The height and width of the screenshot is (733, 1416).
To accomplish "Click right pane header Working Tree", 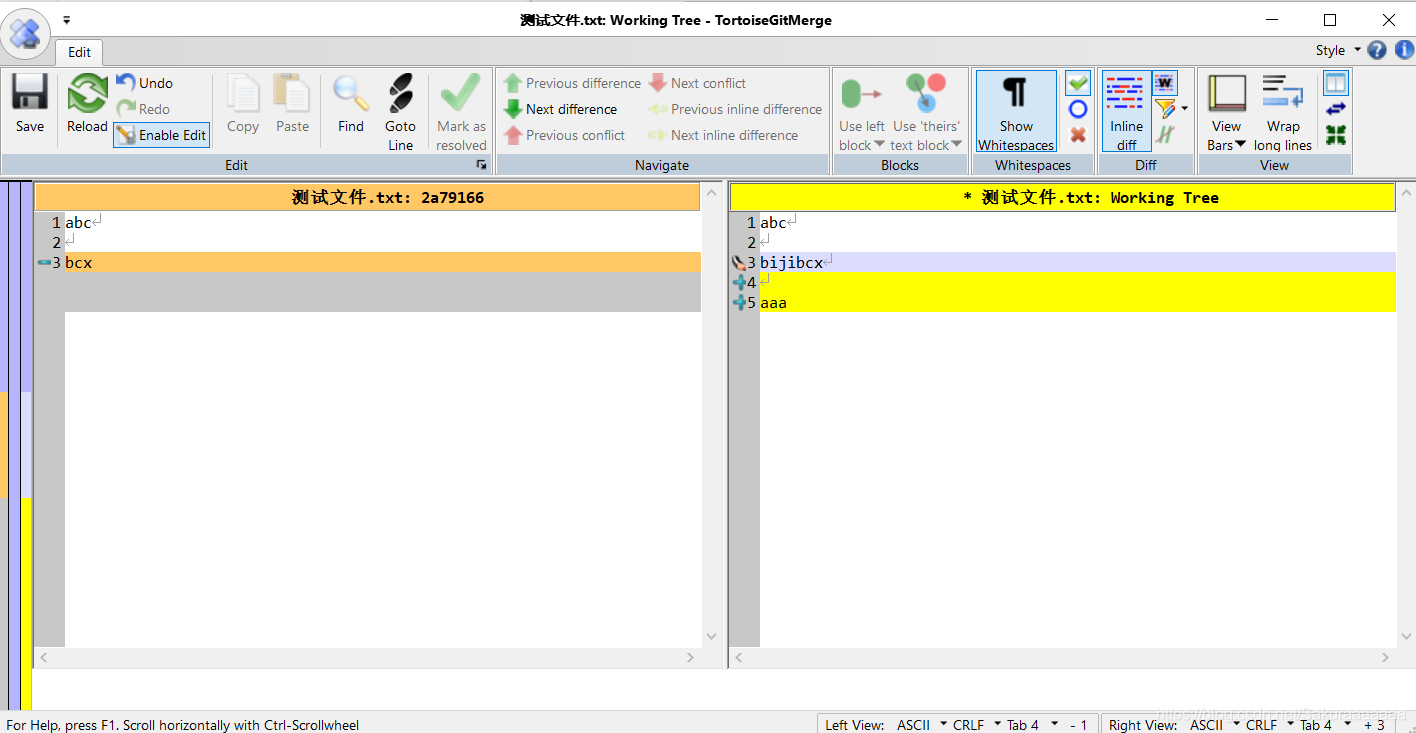I will click(x=1062, y=197).
